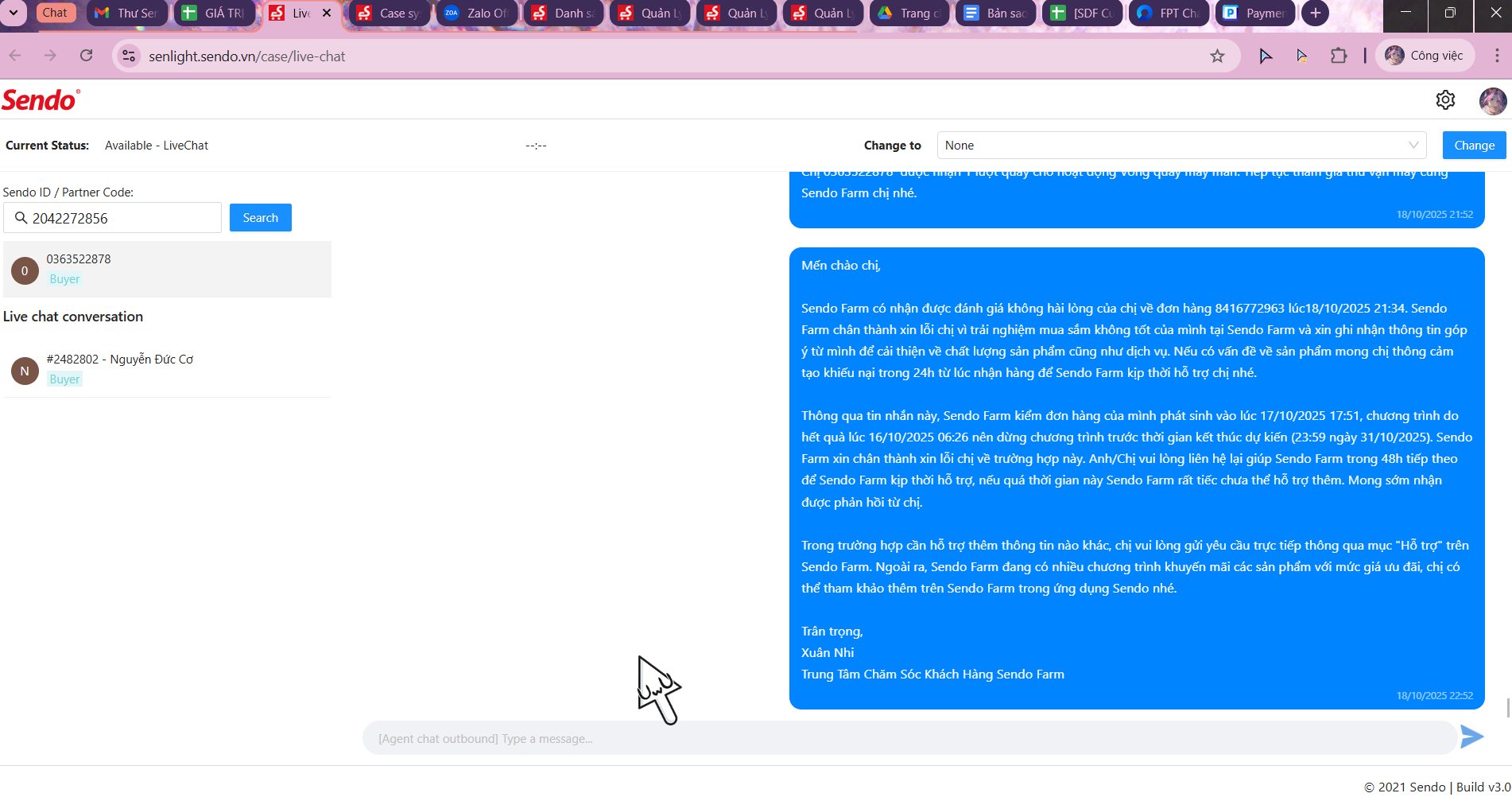Click the blue Search button
The image size is (1512, 797).
(261, 218)
